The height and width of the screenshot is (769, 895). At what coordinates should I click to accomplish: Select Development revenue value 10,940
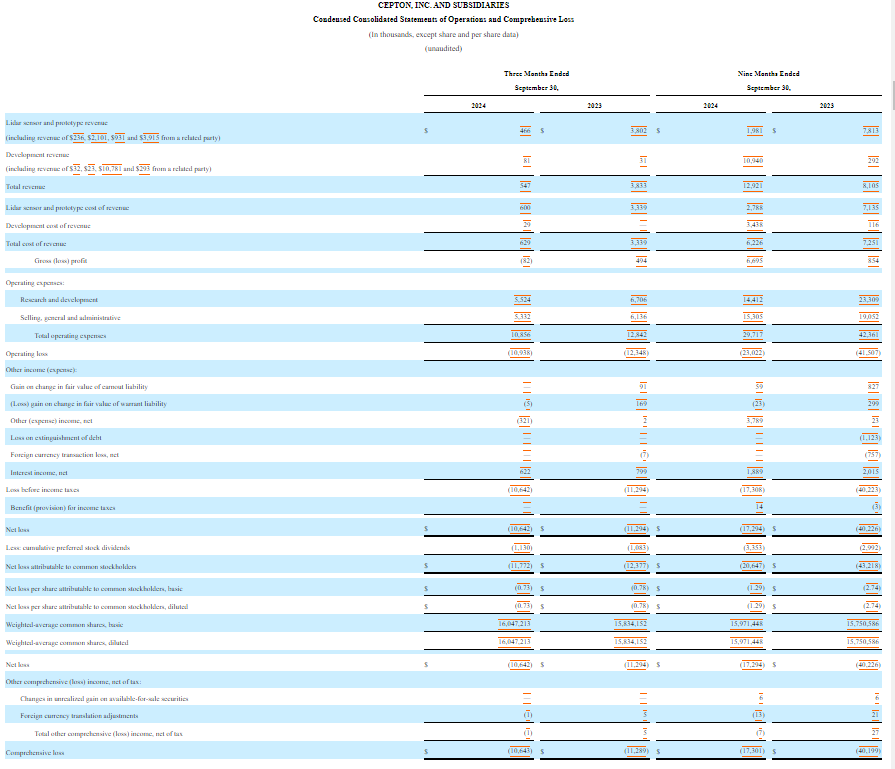click(x=755, y=160)
